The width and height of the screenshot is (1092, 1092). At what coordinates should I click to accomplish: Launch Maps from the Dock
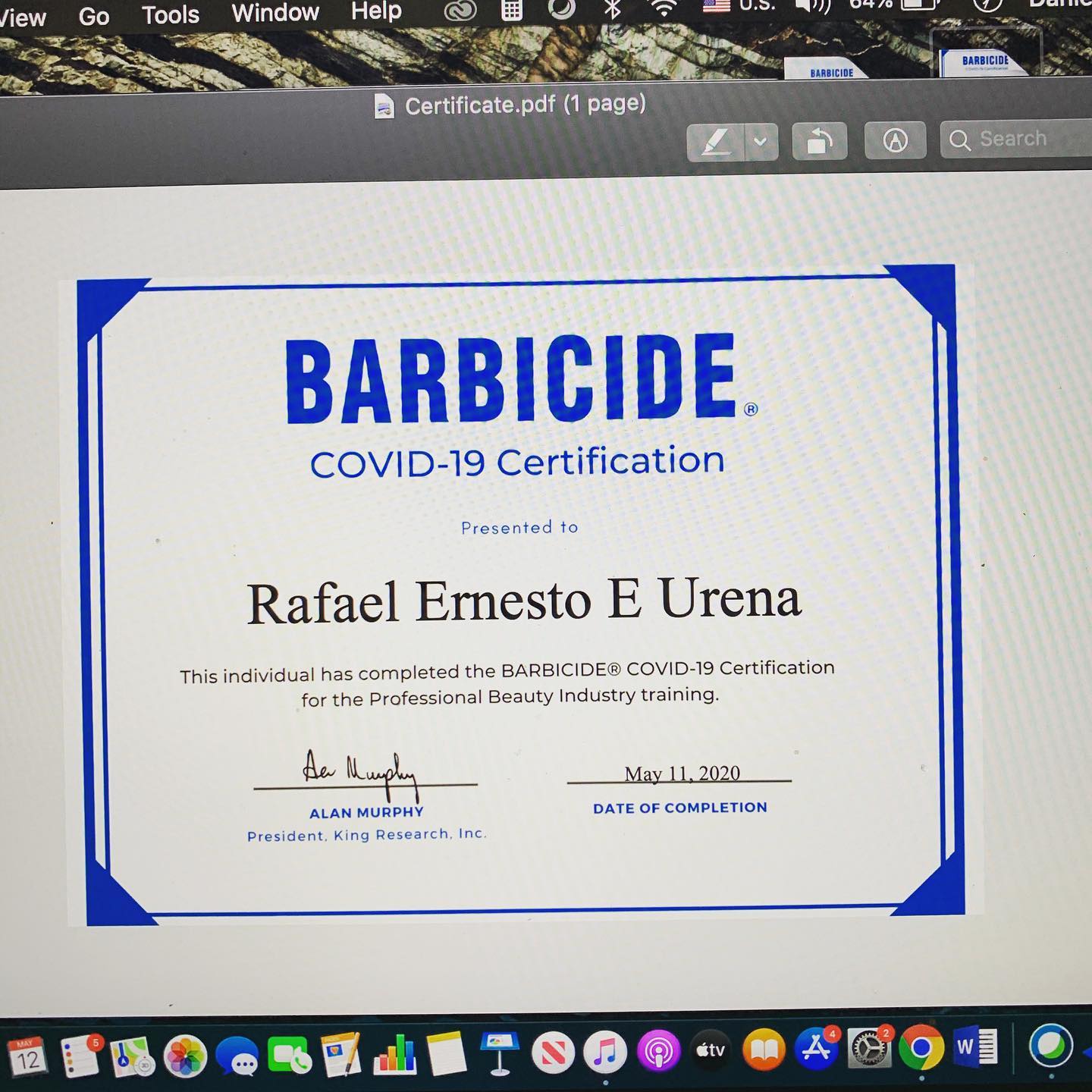[132, 1056]
